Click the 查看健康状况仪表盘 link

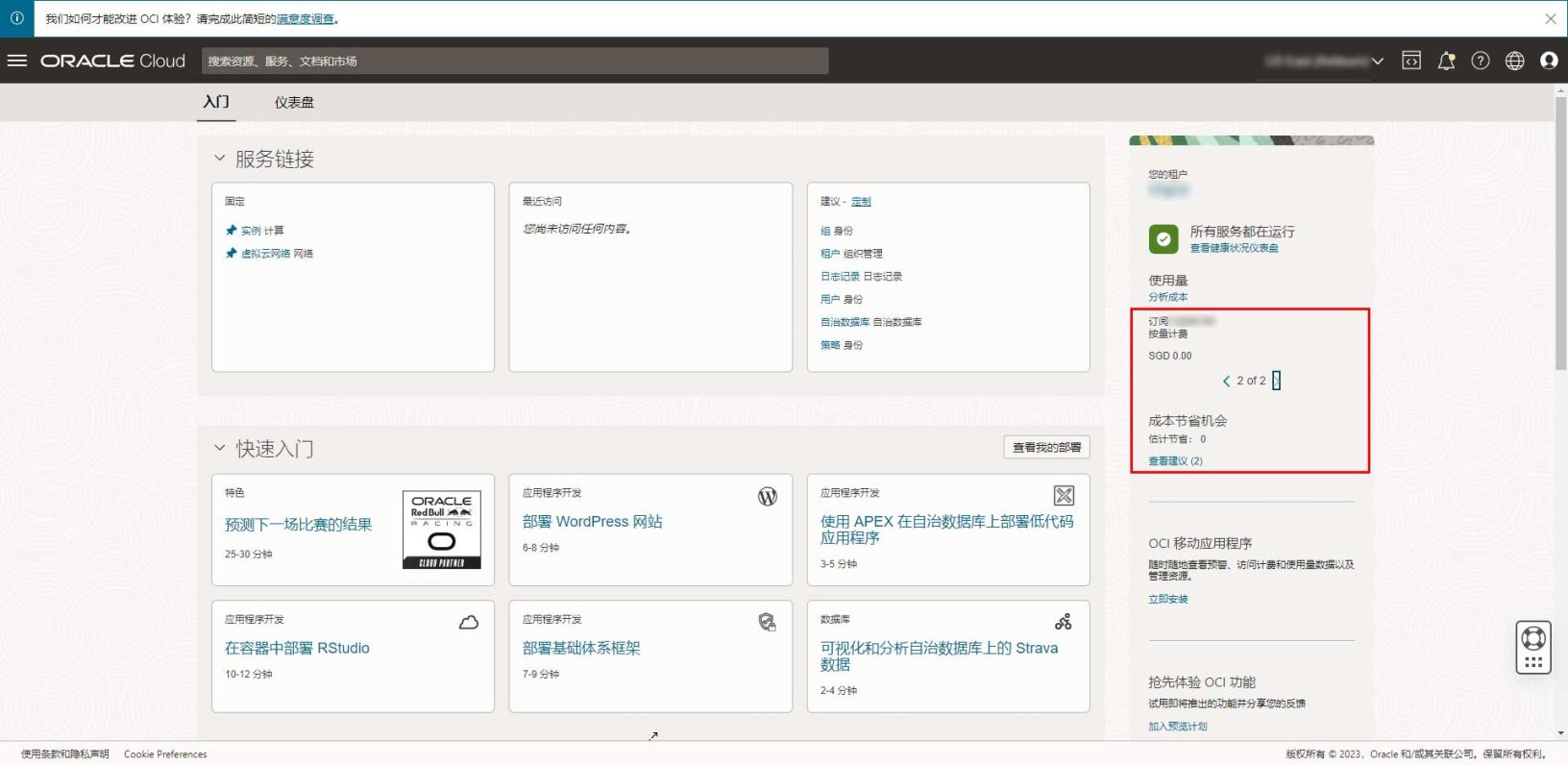coord(1234,248)
